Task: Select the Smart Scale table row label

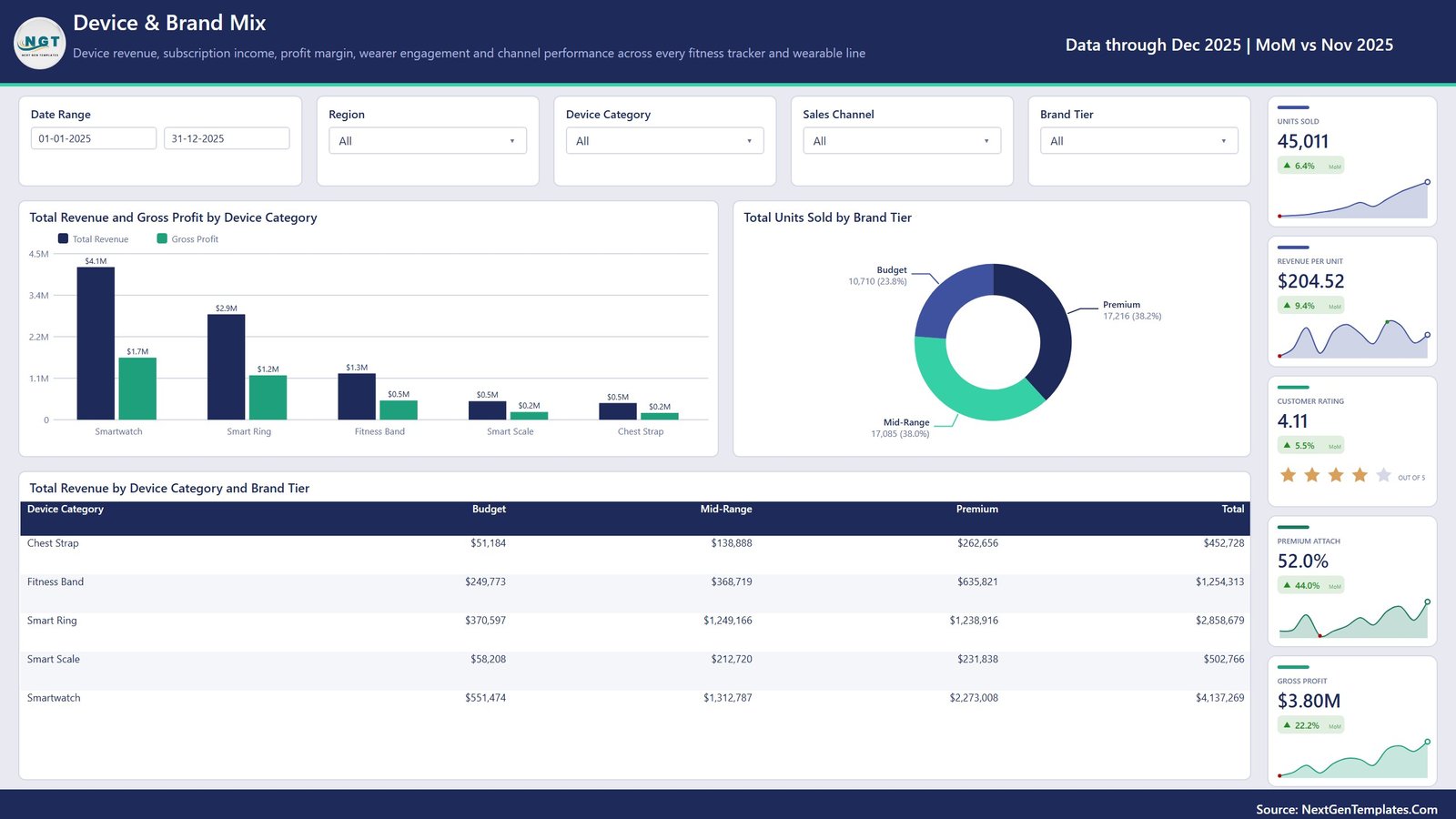Action: (x=54, y=660)
